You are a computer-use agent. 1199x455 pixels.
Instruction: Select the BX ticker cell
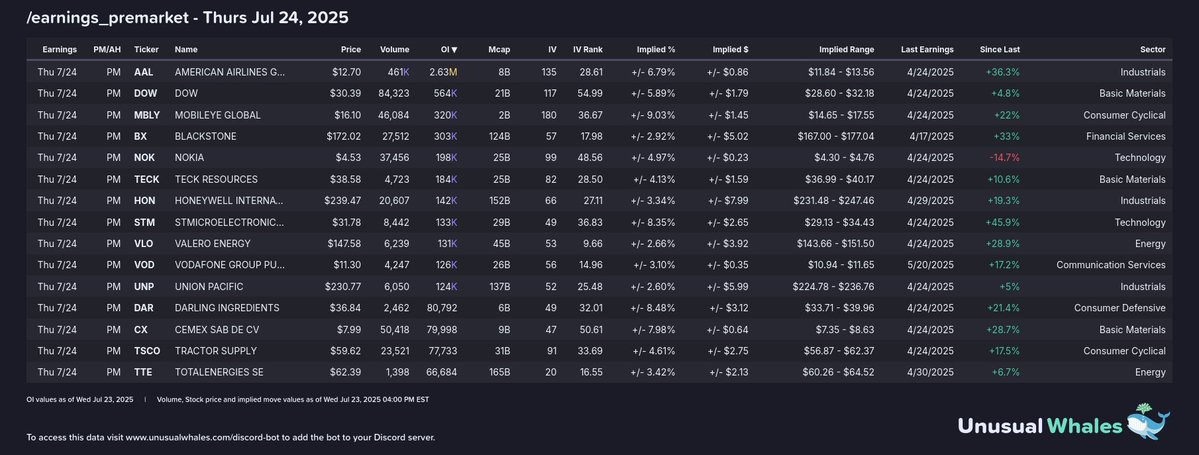pyautogui.click(x=140, y=137)
